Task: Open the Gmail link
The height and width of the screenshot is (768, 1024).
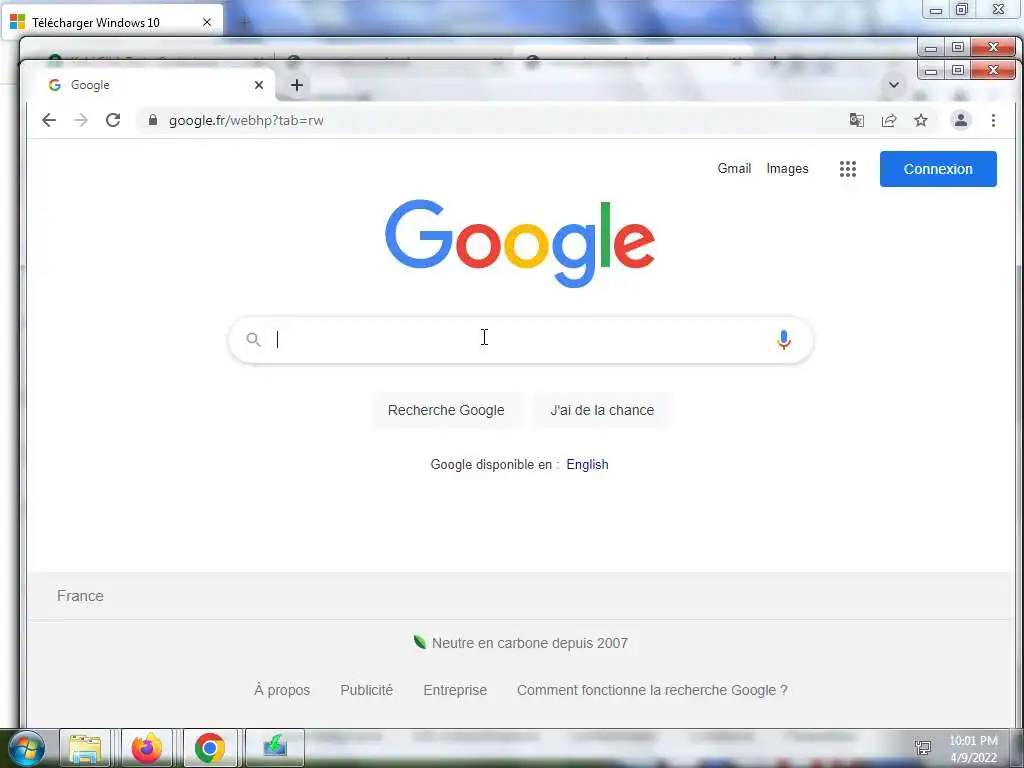Action: click(x=734, y=168)
